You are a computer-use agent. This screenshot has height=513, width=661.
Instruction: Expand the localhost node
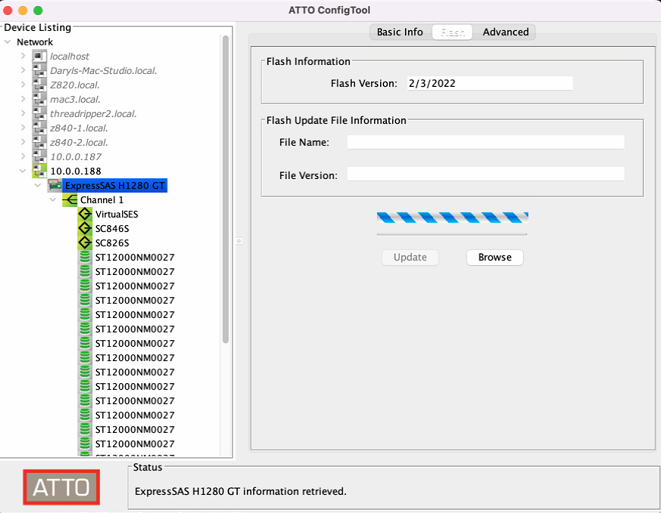[x=23, y=56]
